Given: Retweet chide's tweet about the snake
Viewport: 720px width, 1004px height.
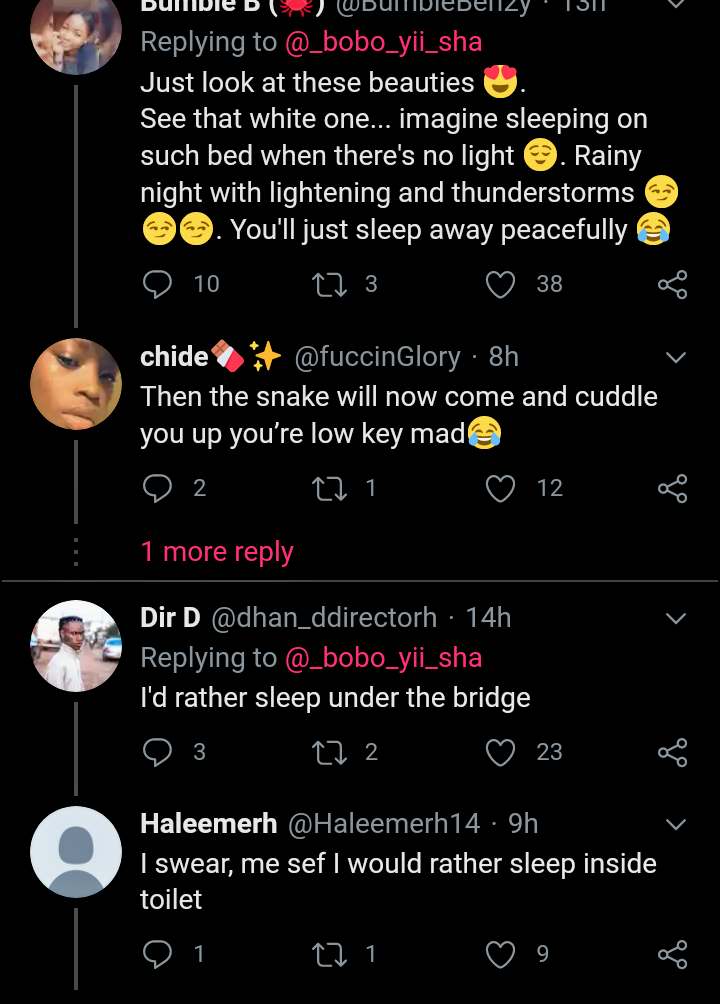Looking at the screenshot, I should click(327, 488).
